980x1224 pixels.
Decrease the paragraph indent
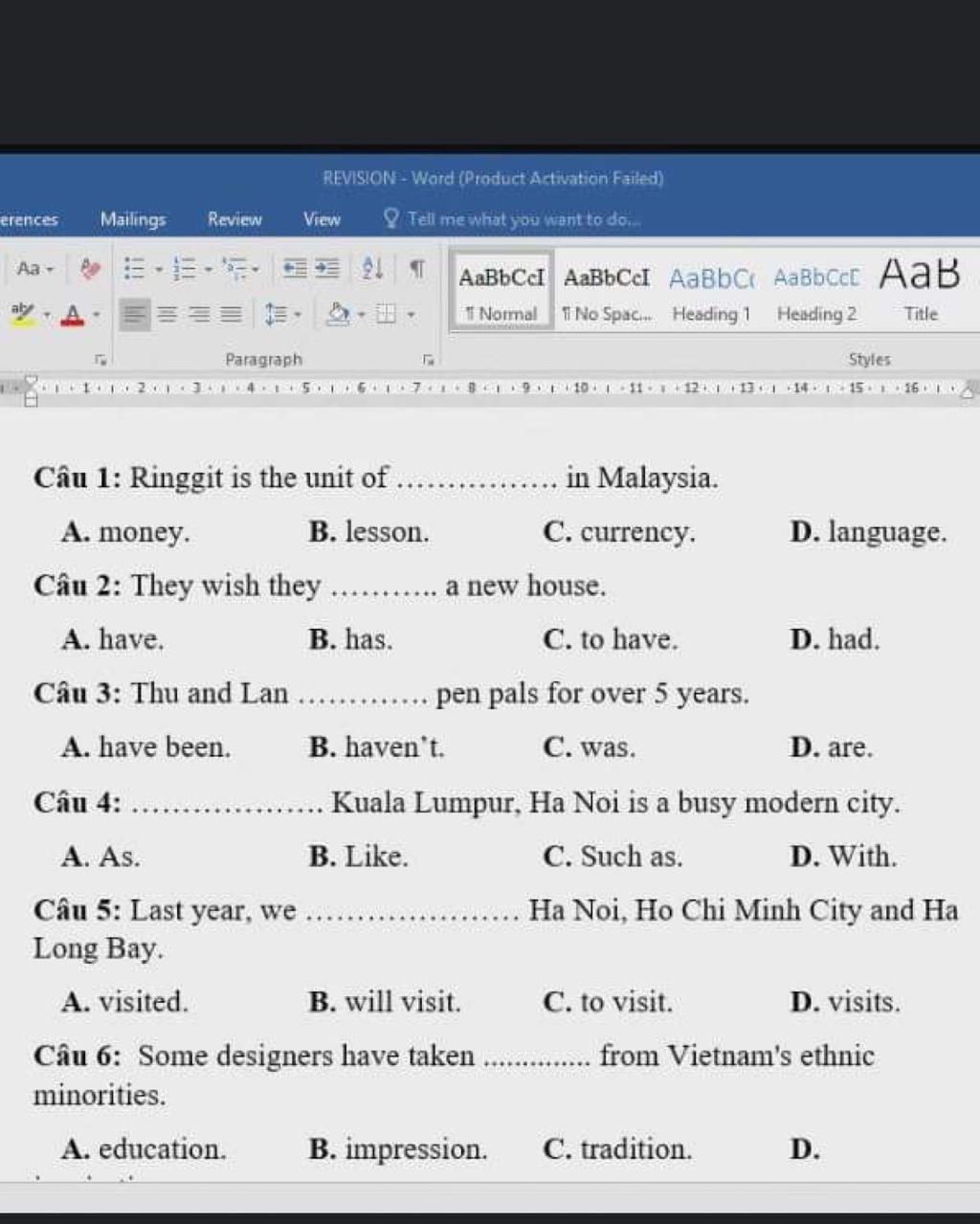coord(295,269)
